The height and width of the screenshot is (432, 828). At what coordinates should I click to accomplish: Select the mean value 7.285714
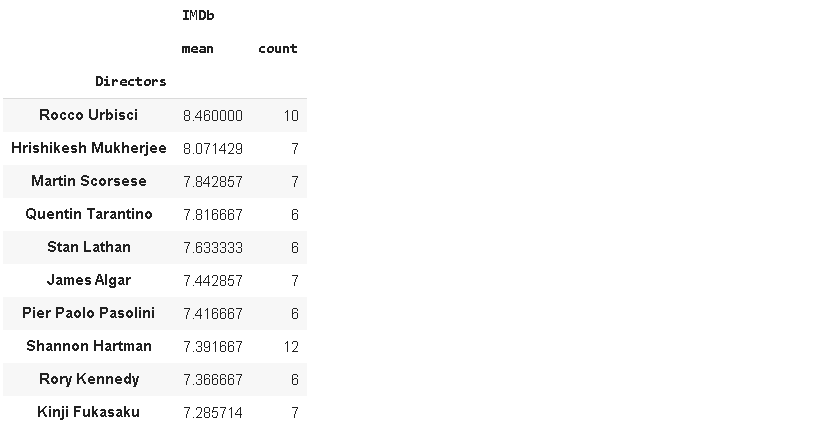pyautogui.click(x=212, y=413)
